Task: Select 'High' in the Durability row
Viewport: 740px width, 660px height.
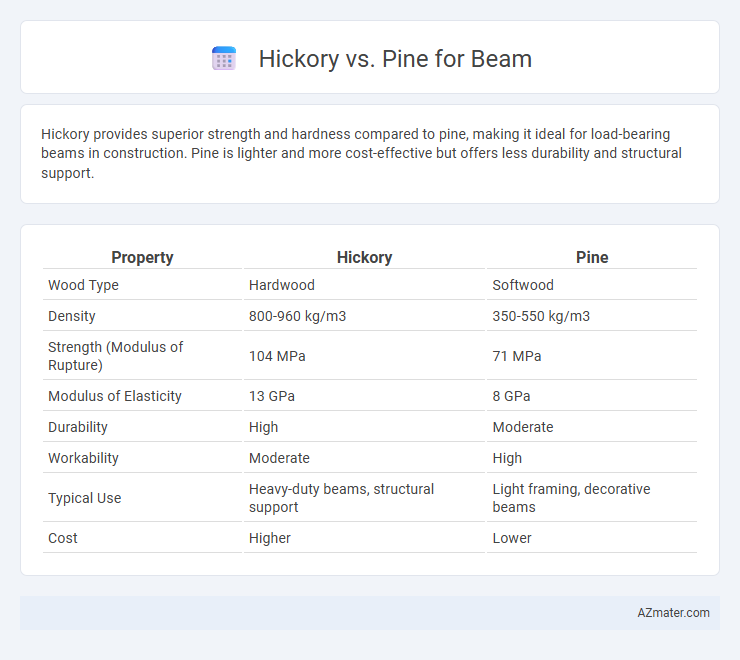Action: click(263, 427)
